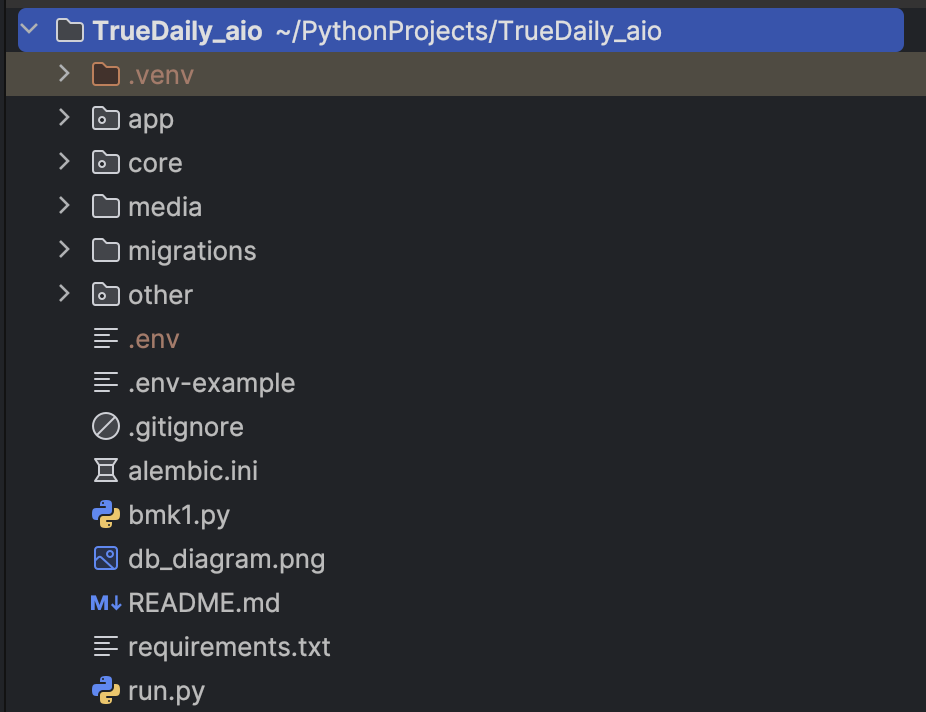Viewport: 926px width, 712px height.
Task: Click the core package folder icon
Action: pyautogui.click(x=105, y=163)
